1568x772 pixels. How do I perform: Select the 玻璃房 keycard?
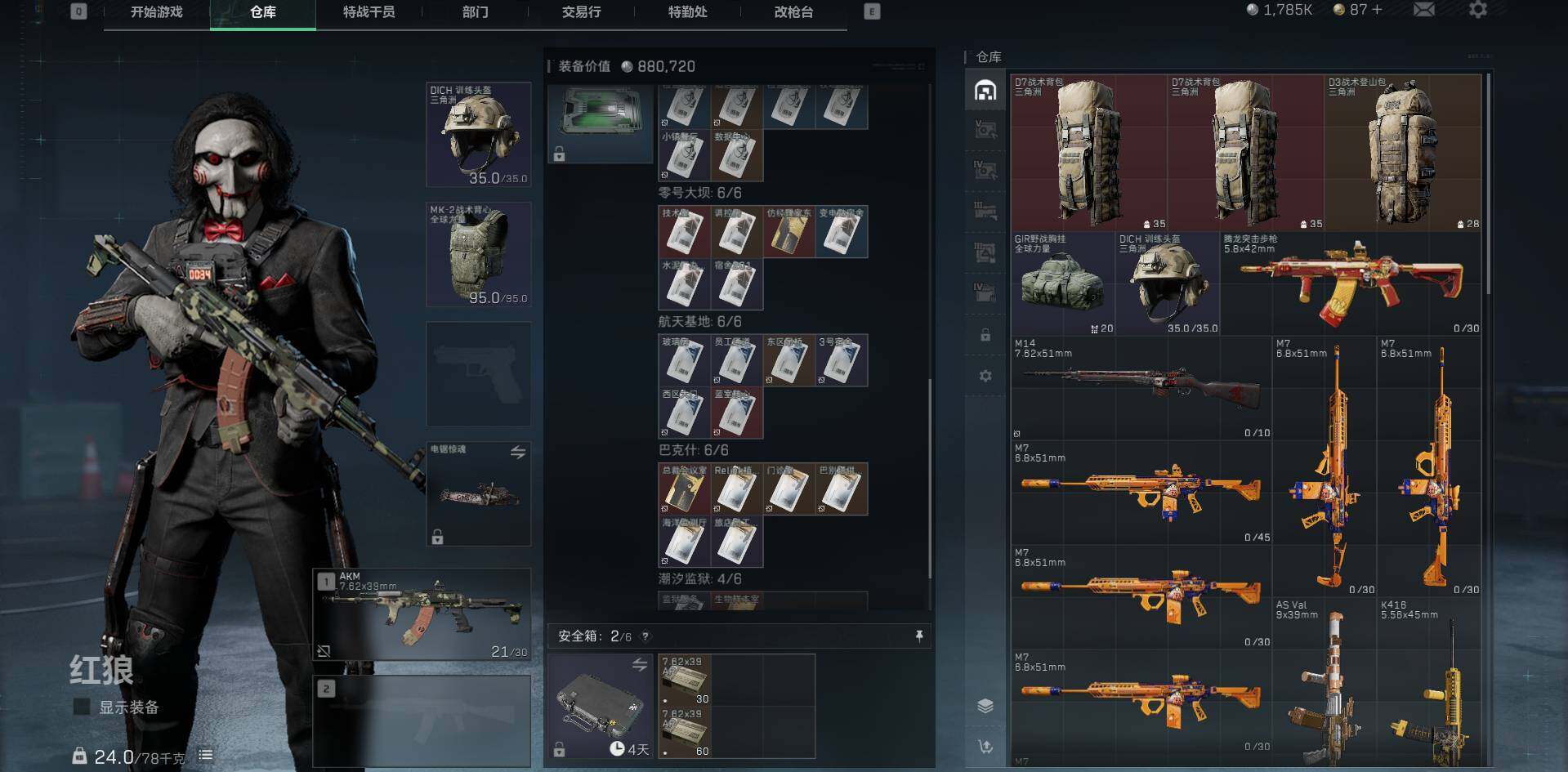(x=685, y=360)
